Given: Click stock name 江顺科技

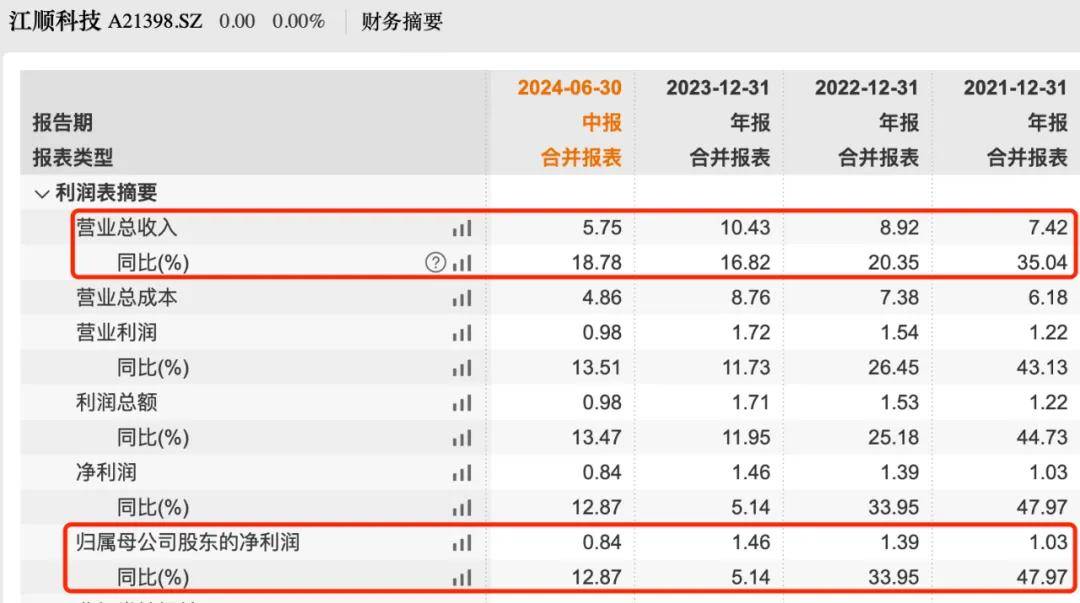Looking at the screenshot, I should 55,21.
